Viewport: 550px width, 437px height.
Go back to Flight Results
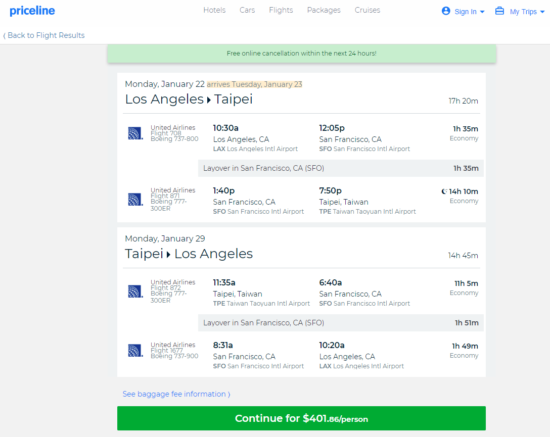pyautogui.click(x=44, y=35)
